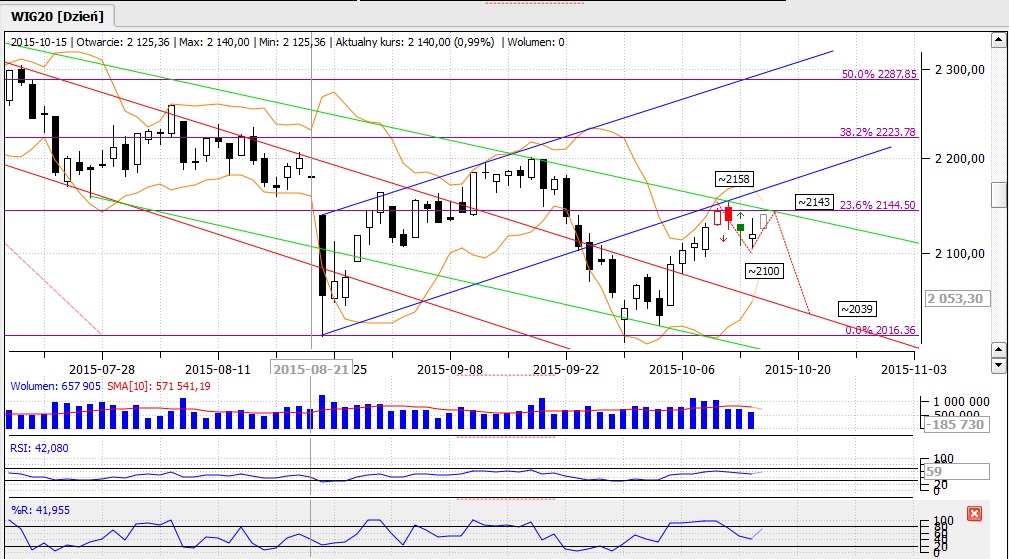Image resolution: width=1009 pixels, height=559 pixels.
Task: Click the ~2100 price annotation label
Action: click(x=764, y=271)
